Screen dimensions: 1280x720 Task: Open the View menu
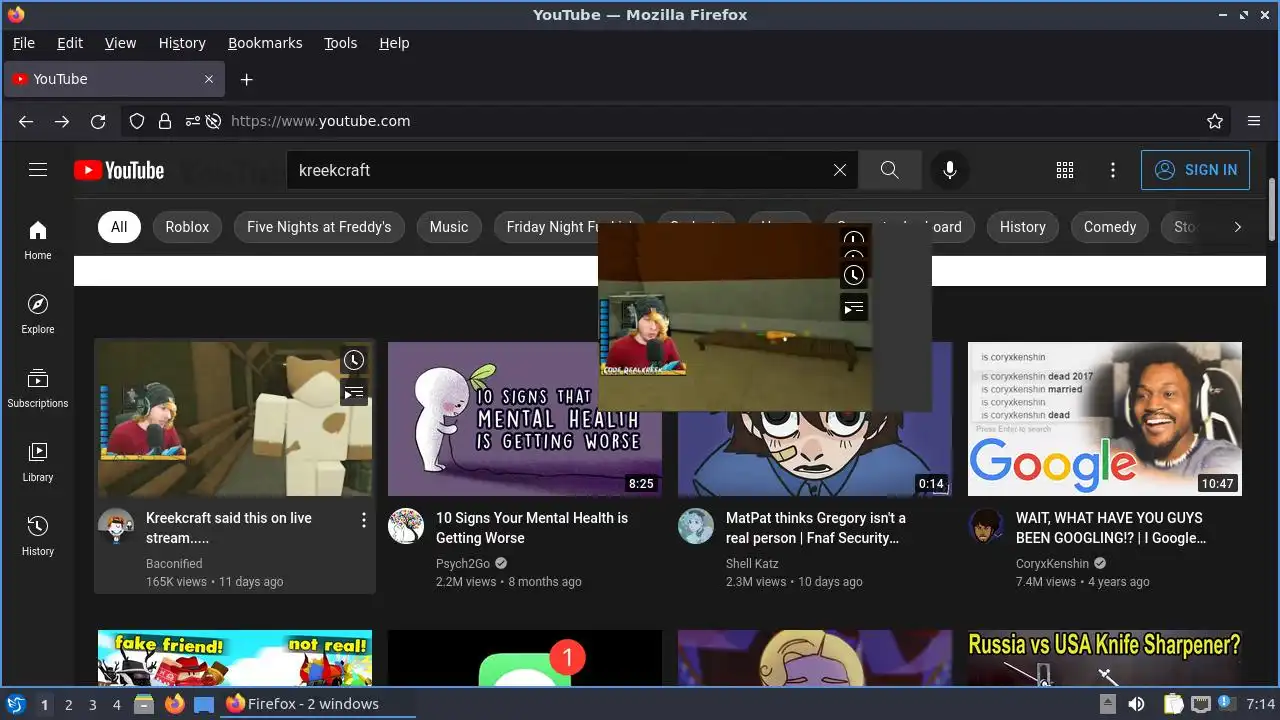tap(120, 43)
